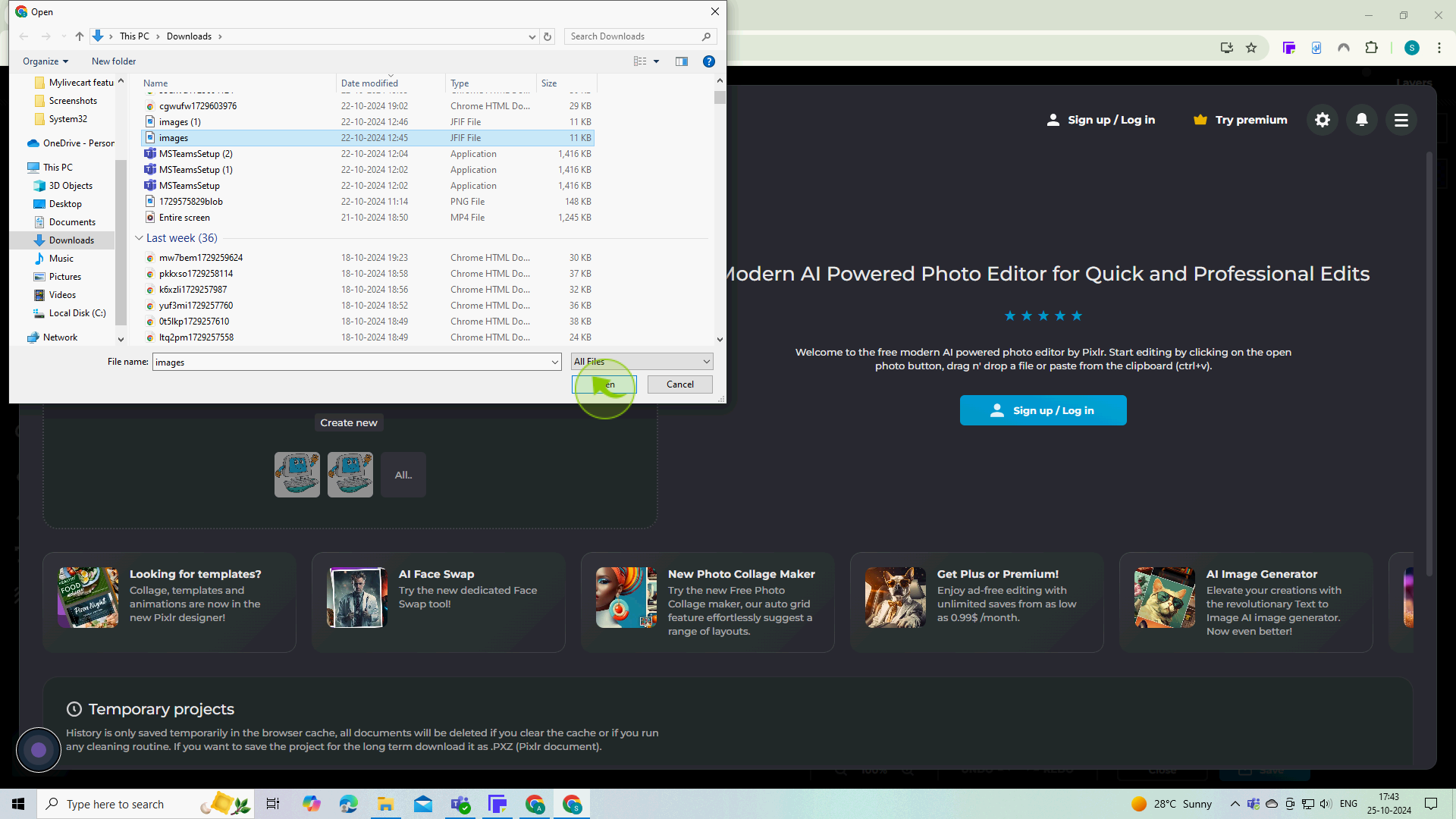Refresh the Downloads folder view
This screenshot has height=819, width=1456.
548,36
